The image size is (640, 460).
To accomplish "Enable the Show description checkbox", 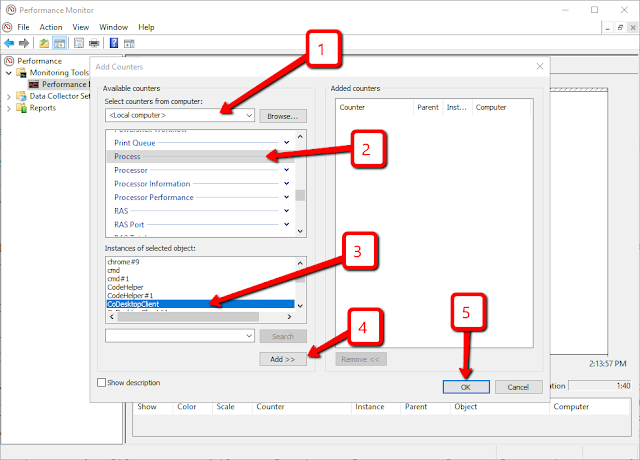I will coord(102,382).
